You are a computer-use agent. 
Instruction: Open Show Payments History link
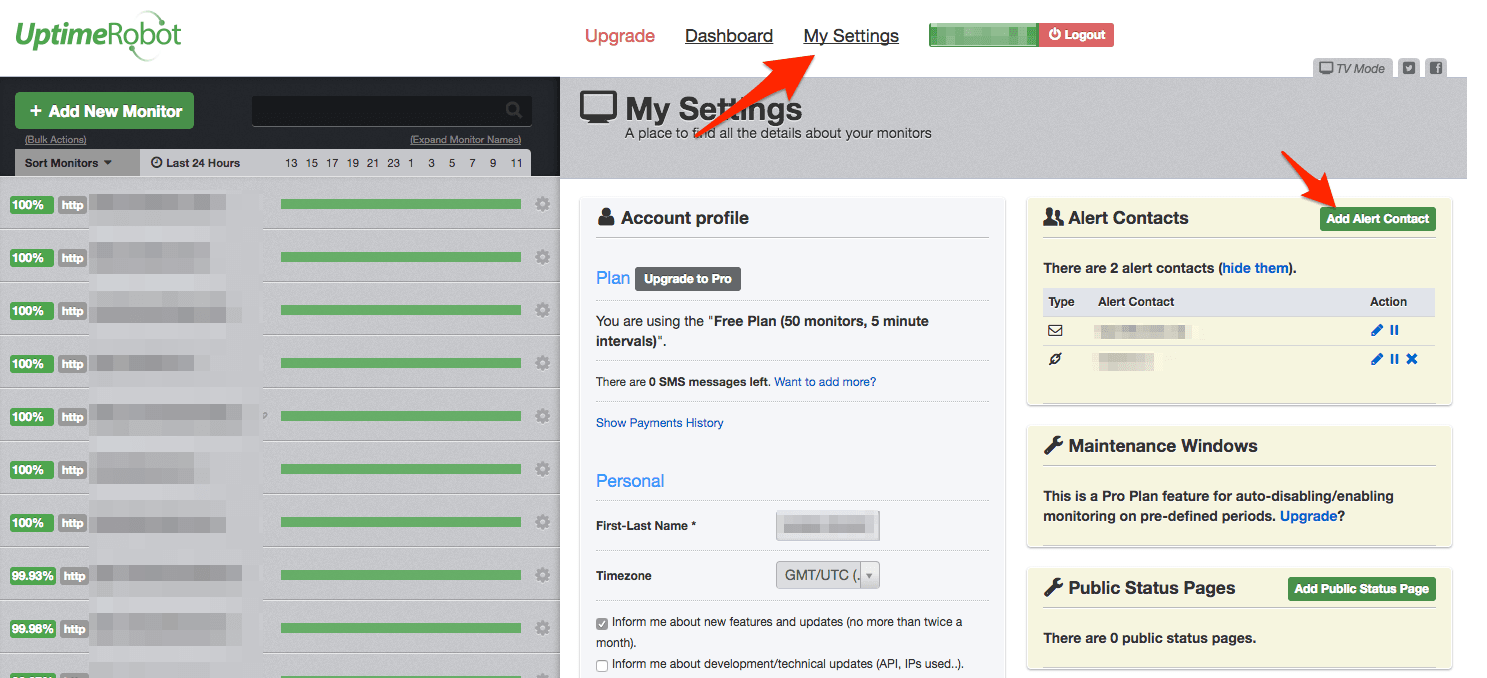pyautogui.click(x=660, y=423)
